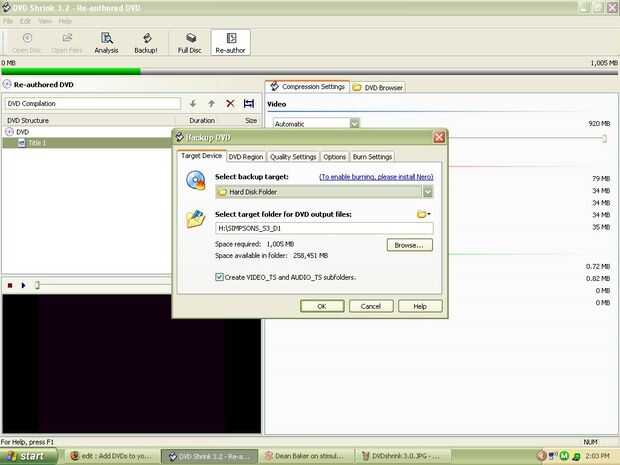The image size is (620, 465).
Task: Switch to DVD Browser tab
Action: click(378, 87)
